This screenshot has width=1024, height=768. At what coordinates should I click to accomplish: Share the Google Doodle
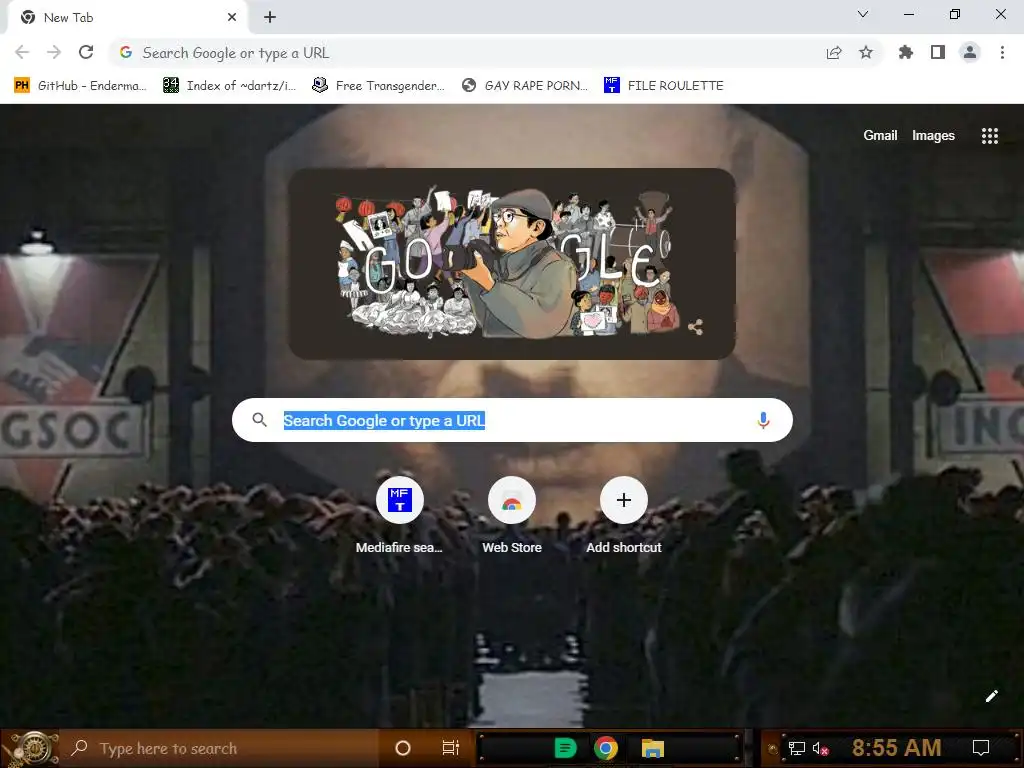pyautogui.click(x=696, y=327)
